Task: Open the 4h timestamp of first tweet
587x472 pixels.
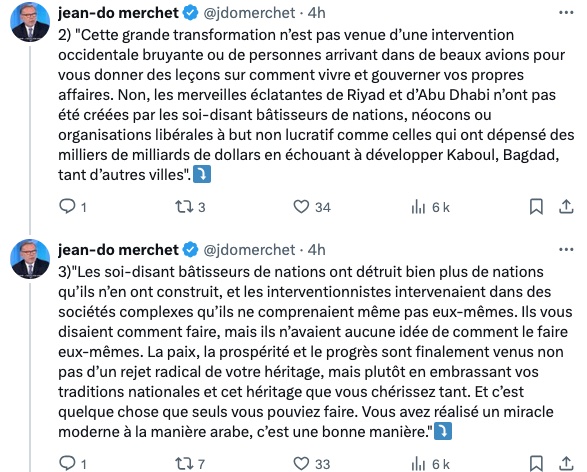Action: (x=317, y=13)
